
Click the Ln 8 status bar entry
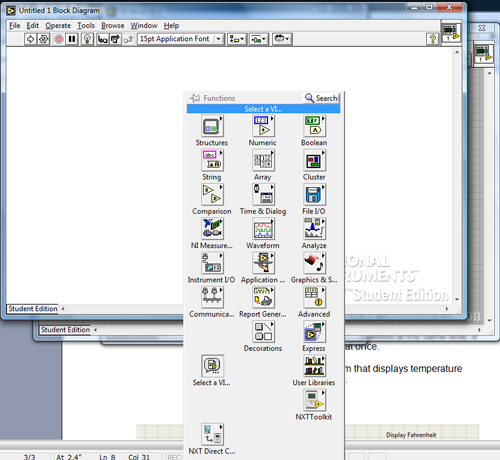[x=107, y=457]
